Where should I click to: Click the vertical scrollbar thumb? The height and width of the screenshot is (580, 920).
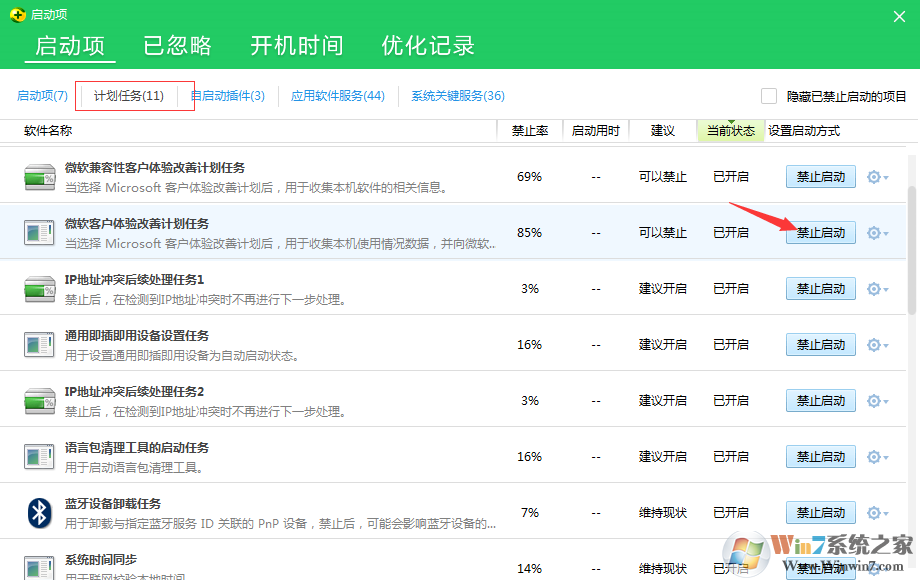(x=911, y=250)
